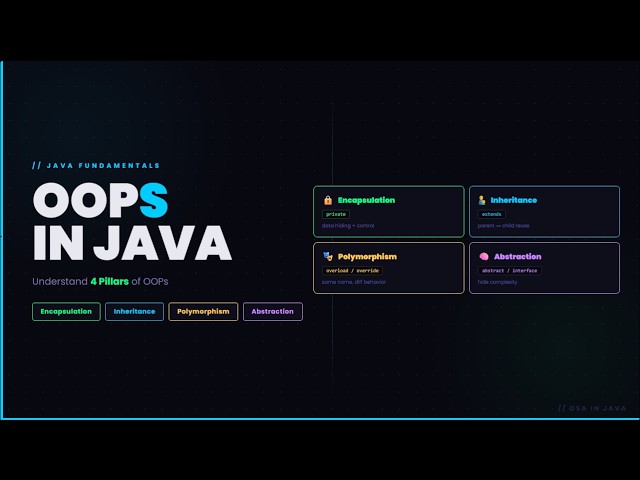The image size is (640, 480).
Task: Click the 'same name, diff behavior' description
Action: [x=353, y=282]
